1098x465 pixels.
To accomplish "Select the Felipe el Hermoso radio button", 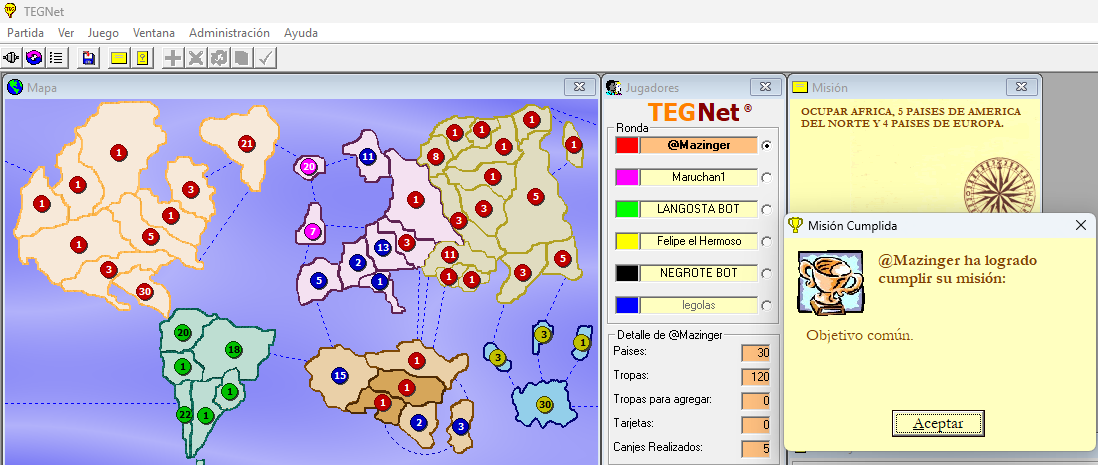I will click(767, 241).
